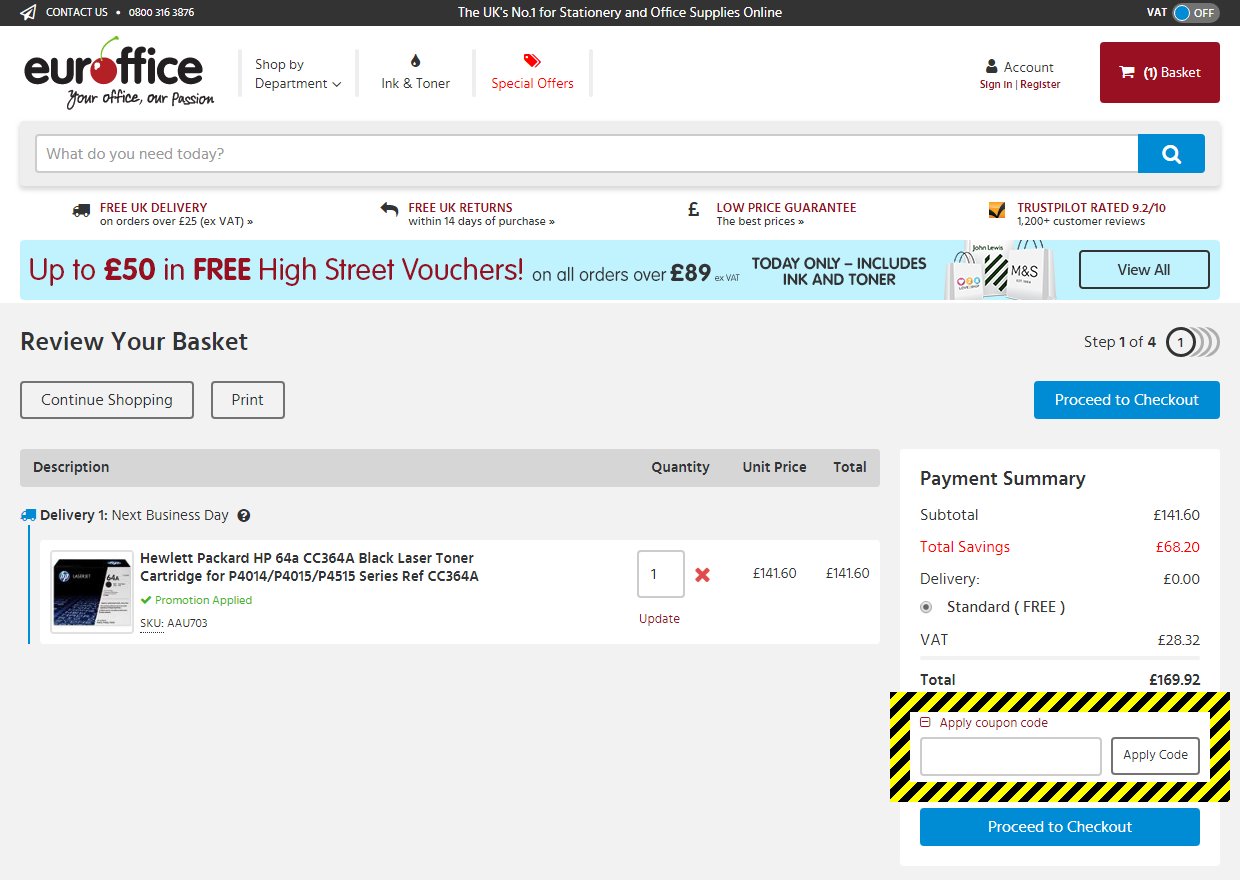Image resolution: width=1240 pixels, height=880 pixels.
Task: Click Continue Shopping button
Action: tap(107, 400)
